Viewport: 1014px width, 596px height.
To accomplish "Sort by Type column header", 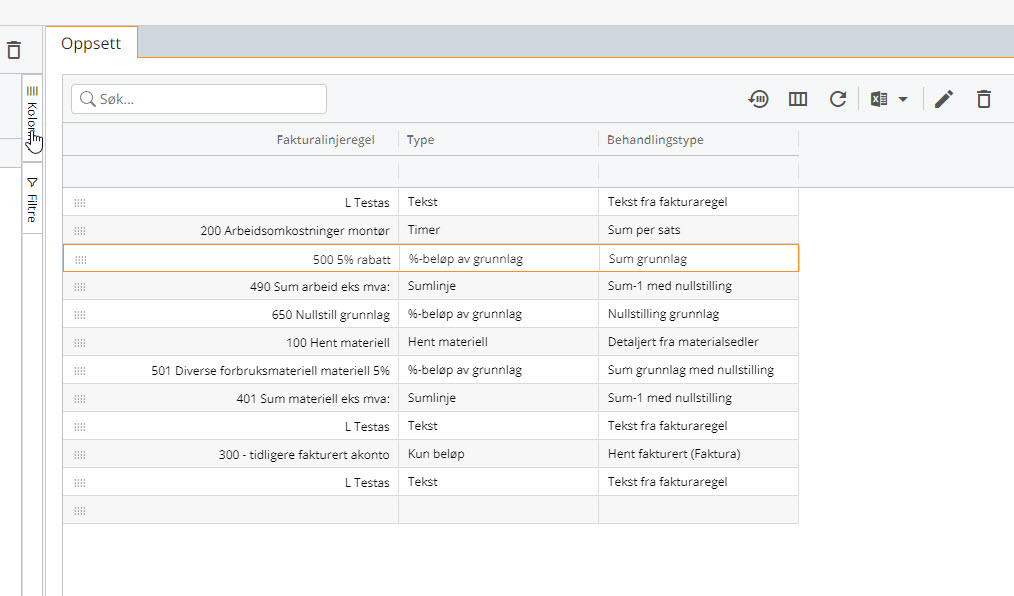I will pos(420,140).
